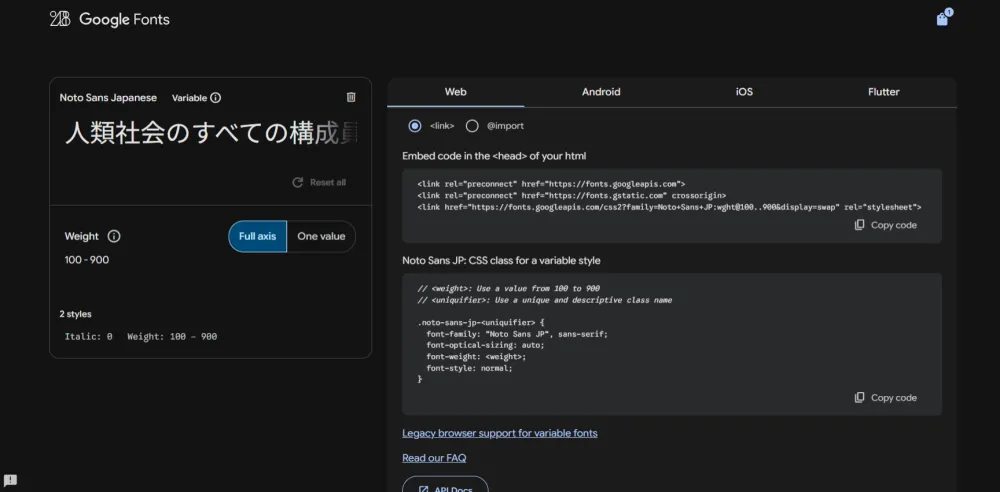
Task: Copy code for the embed link snippet
Action: [885, 225]
